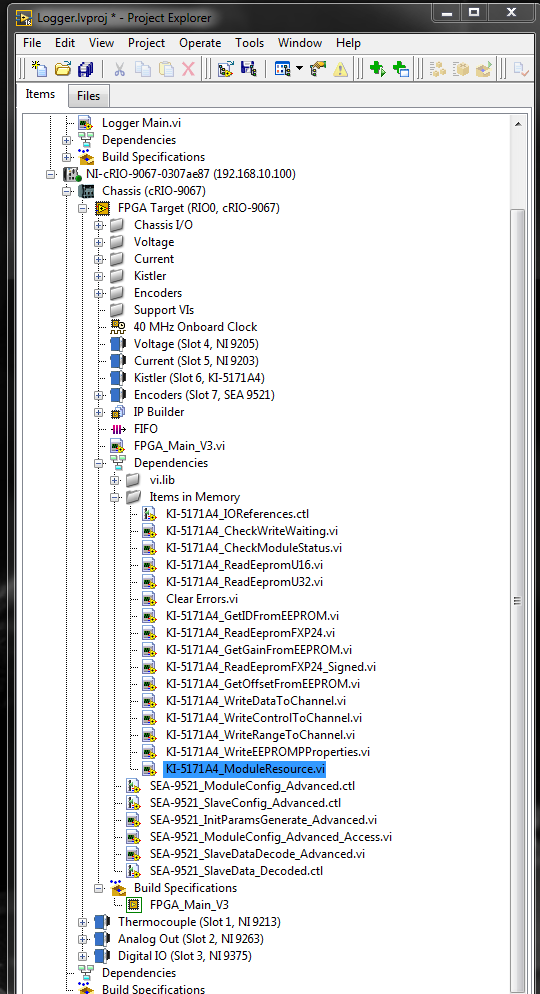Click the green plus Add Target icon

click(378, 69)
